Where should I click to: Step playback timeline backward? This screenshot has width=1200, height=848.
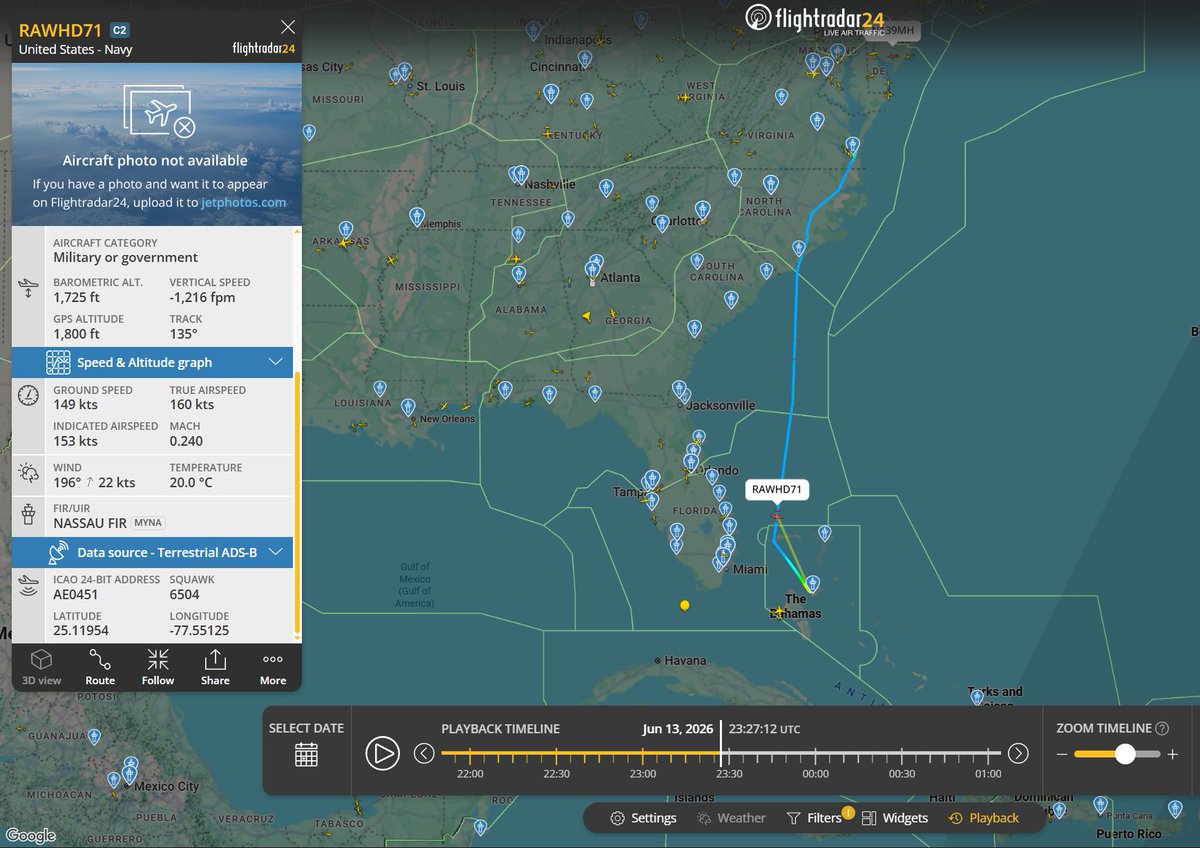tap(424, 753)
